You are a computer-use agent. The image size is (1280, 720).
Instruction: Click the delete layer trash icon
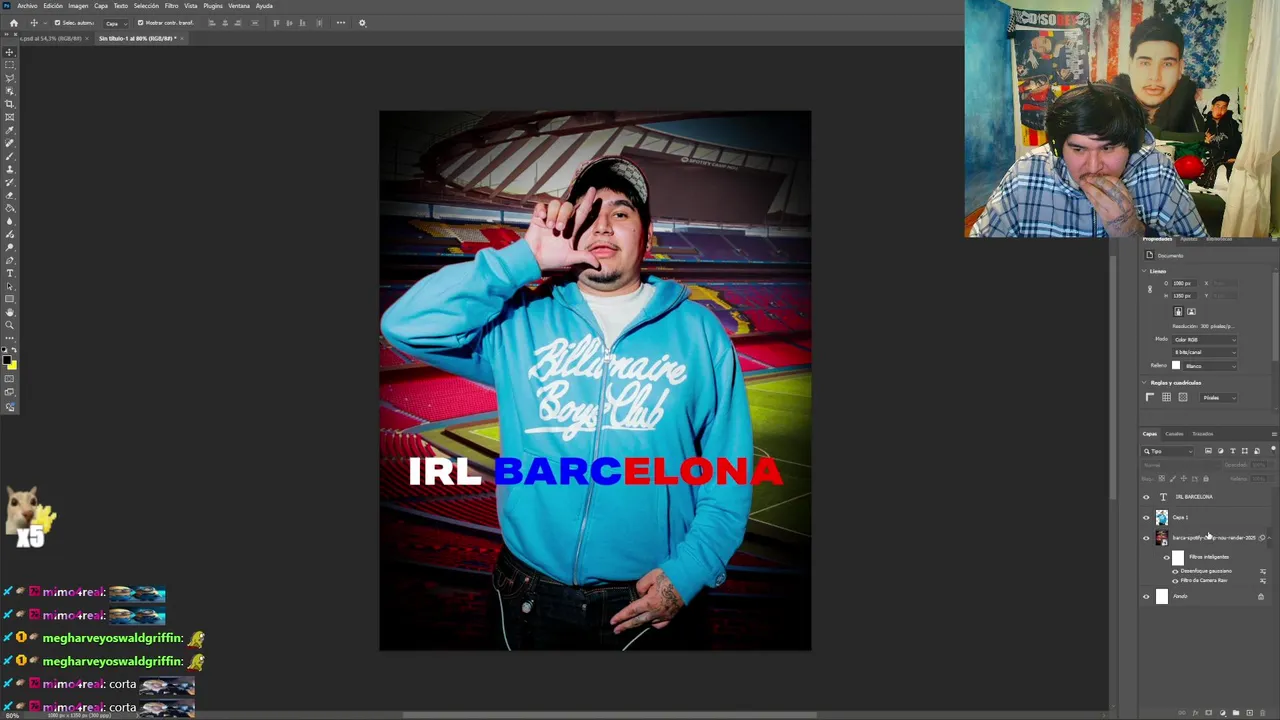tap(1263, 713)
